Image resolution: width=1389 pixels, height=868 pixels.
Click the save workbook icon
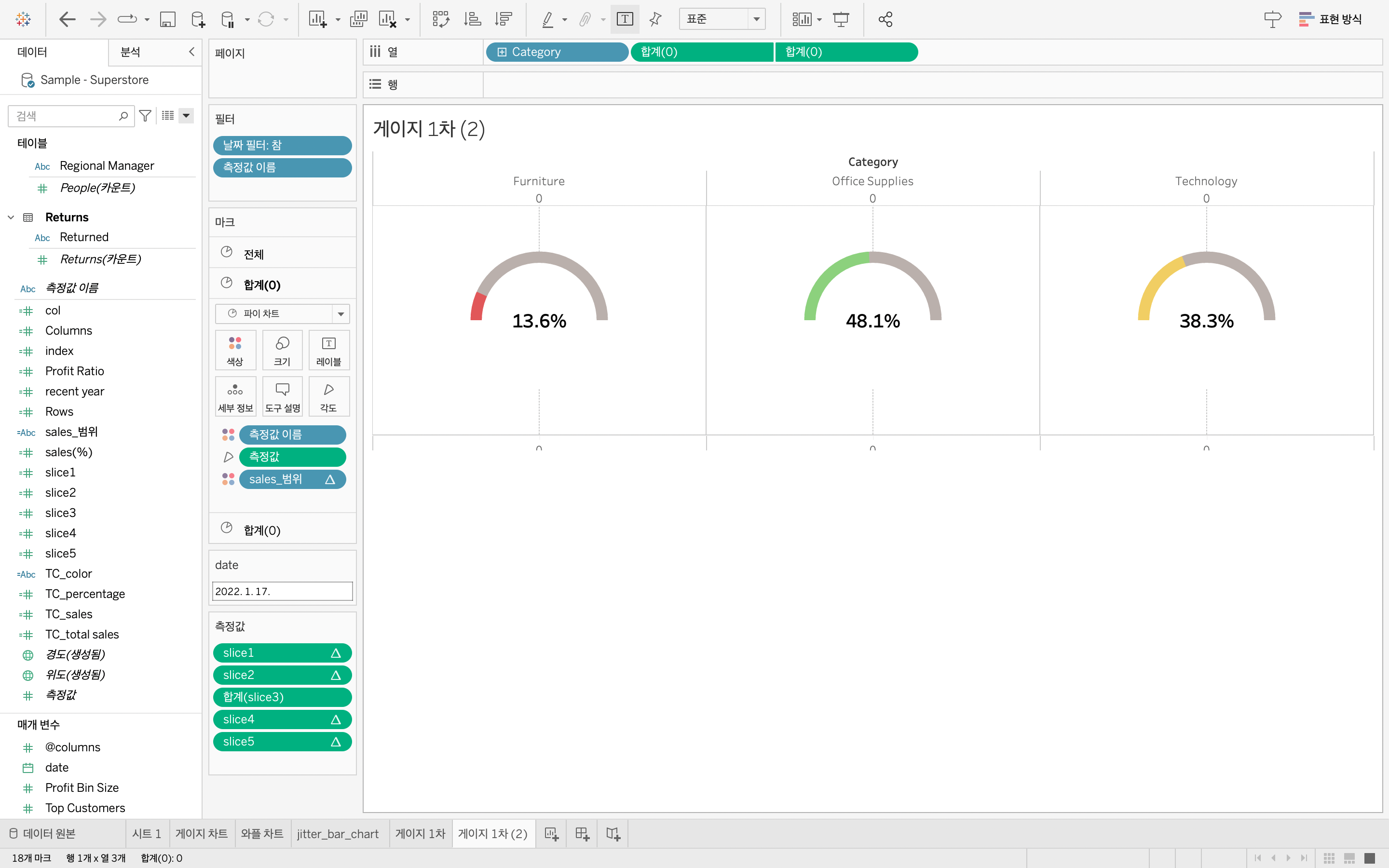click(167, 19)
